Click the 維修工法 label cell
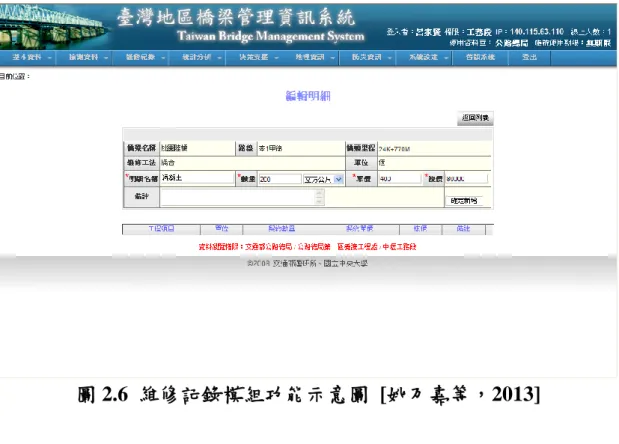Screen dimensions: 619x444 [x=141, y=163]
